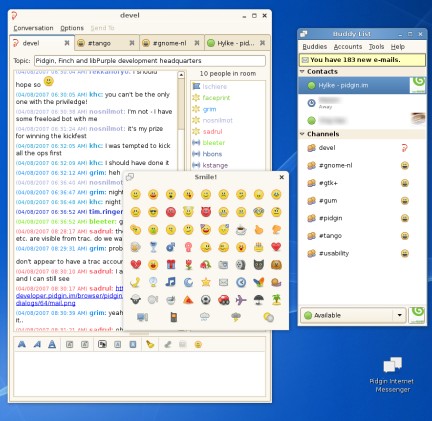The width and height of the screenshot is (432, 421).
Task: Open the Options menu in devel window
Action: click(72, 28)
